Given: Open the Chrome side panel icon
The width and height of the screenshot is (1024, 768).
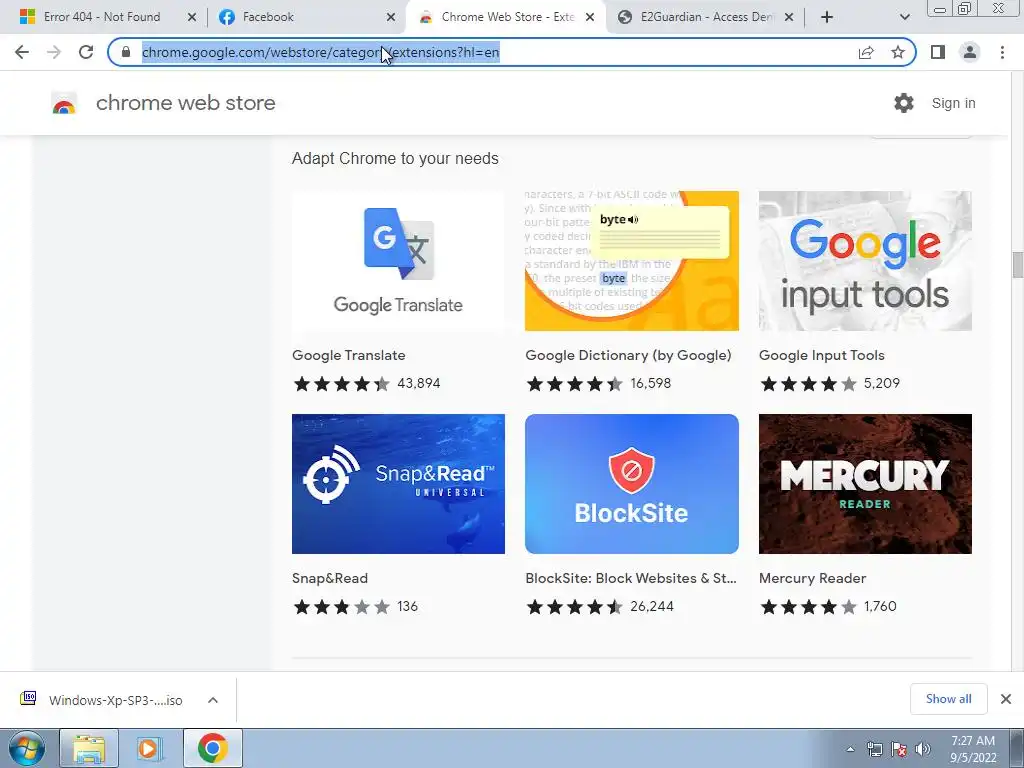Looking at the screenshot, I should click(x=938, y=52).
